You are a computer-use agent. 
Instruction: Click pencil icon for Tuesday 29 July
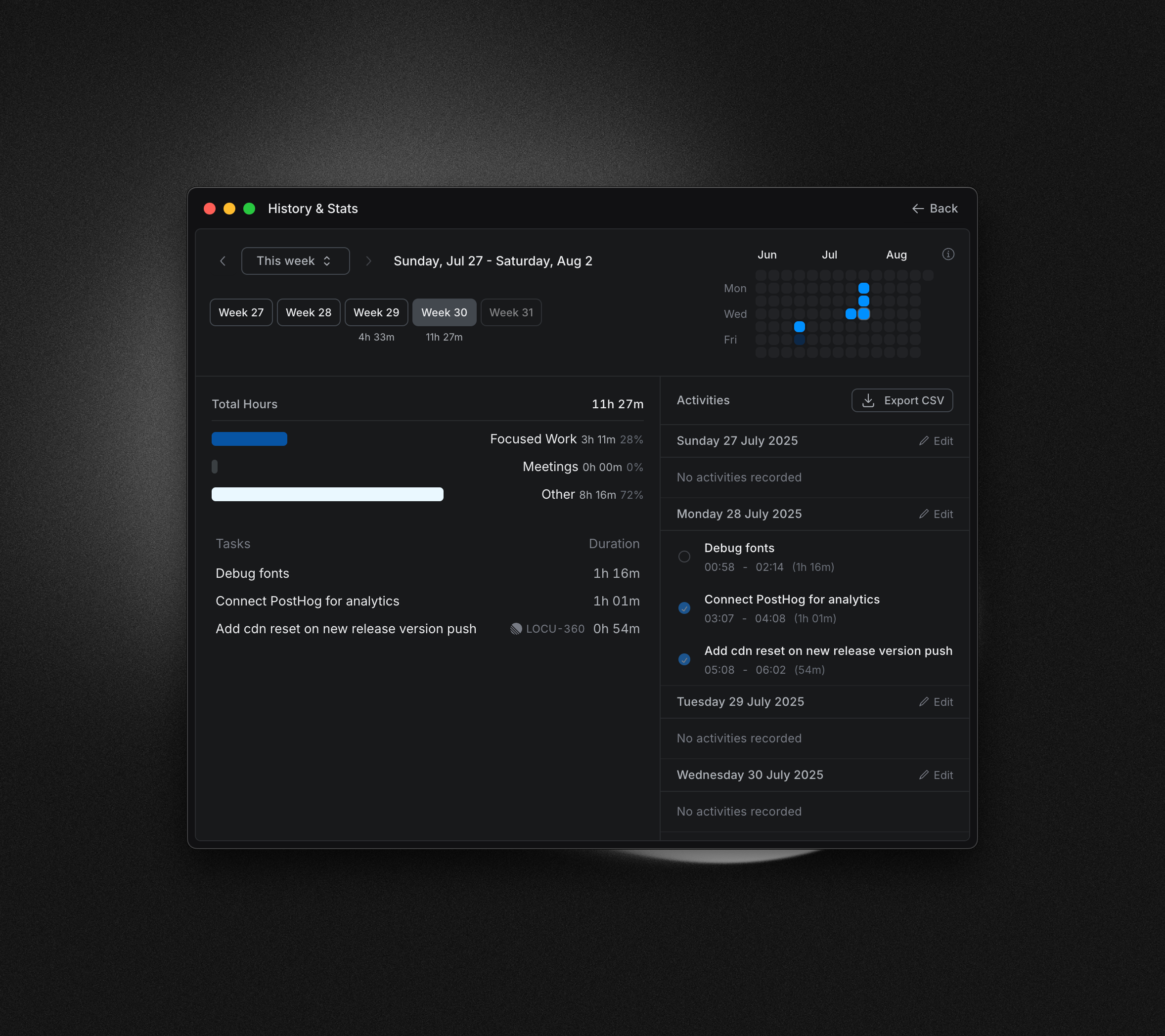[x=924, y=702]
